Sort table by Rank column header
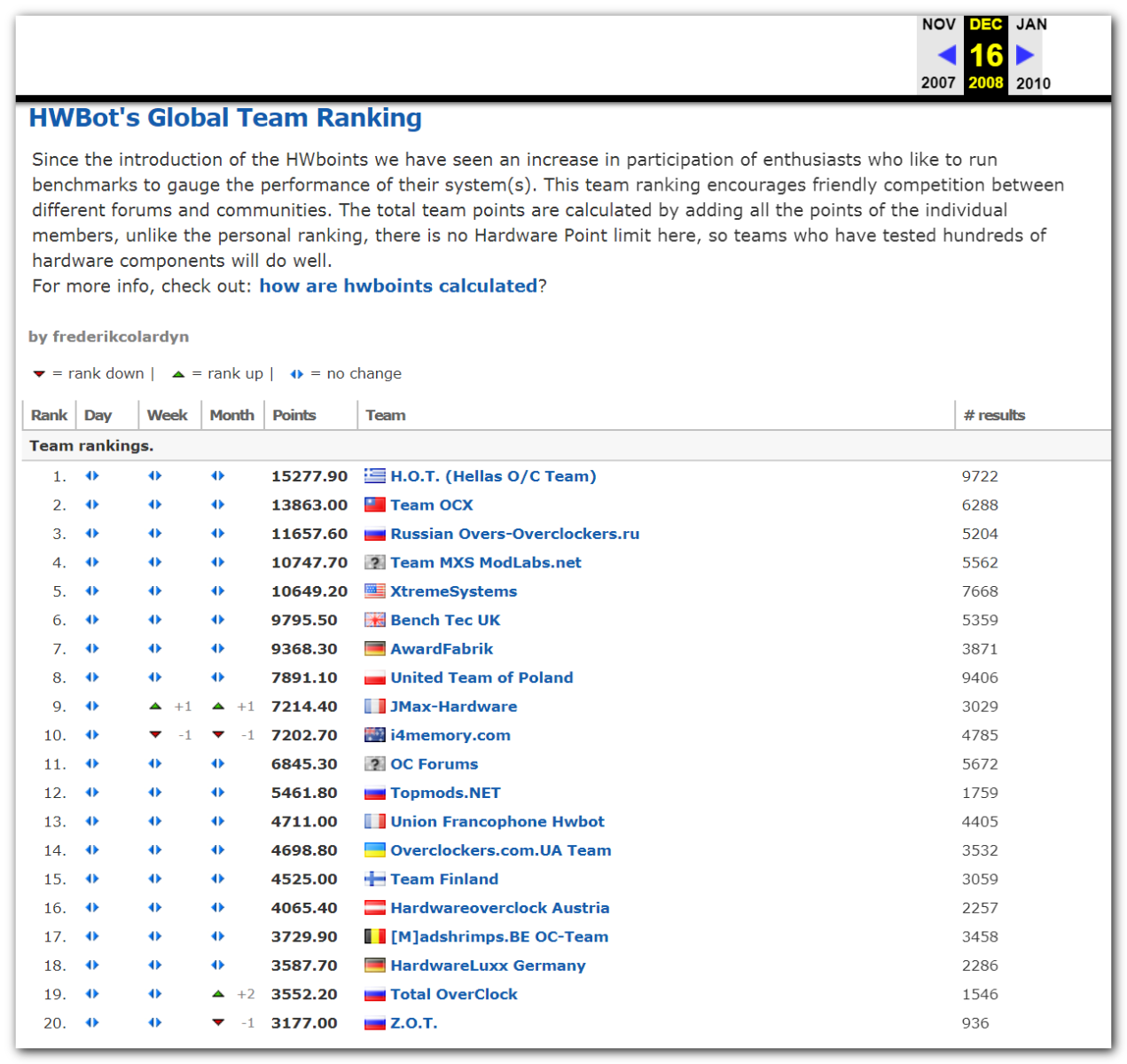The image size is (1127, 1064). [x=49, y=415]
